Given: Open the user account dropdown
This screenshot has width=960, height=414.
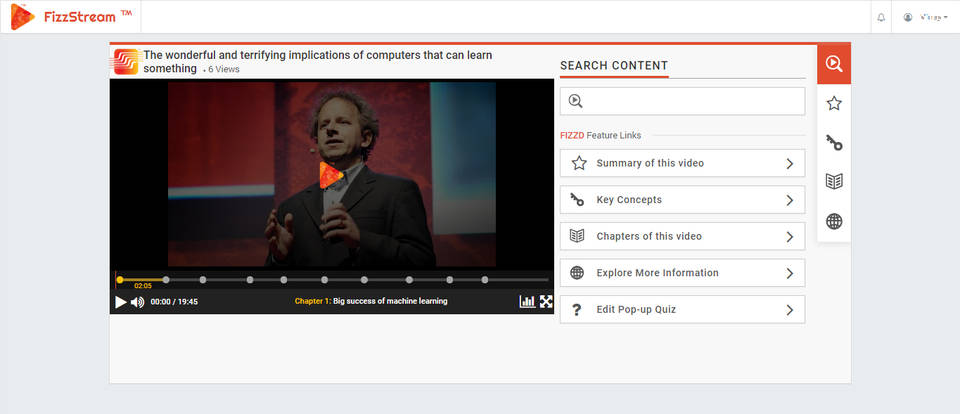Looking at the screenshot, I should [926, 17].
